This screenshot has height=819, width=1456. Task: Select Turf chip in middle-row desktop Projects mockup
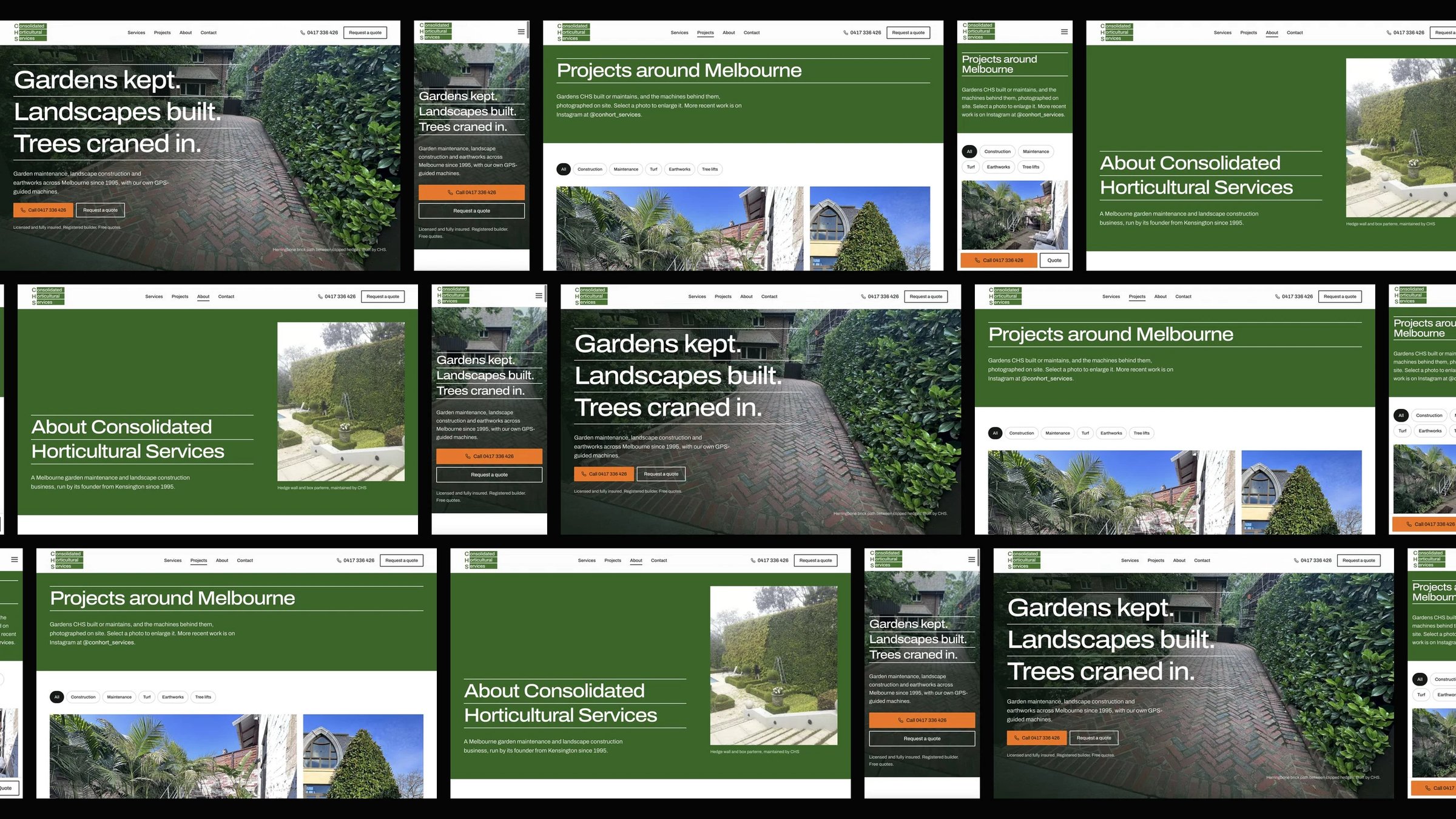[x=1085, y=433]
